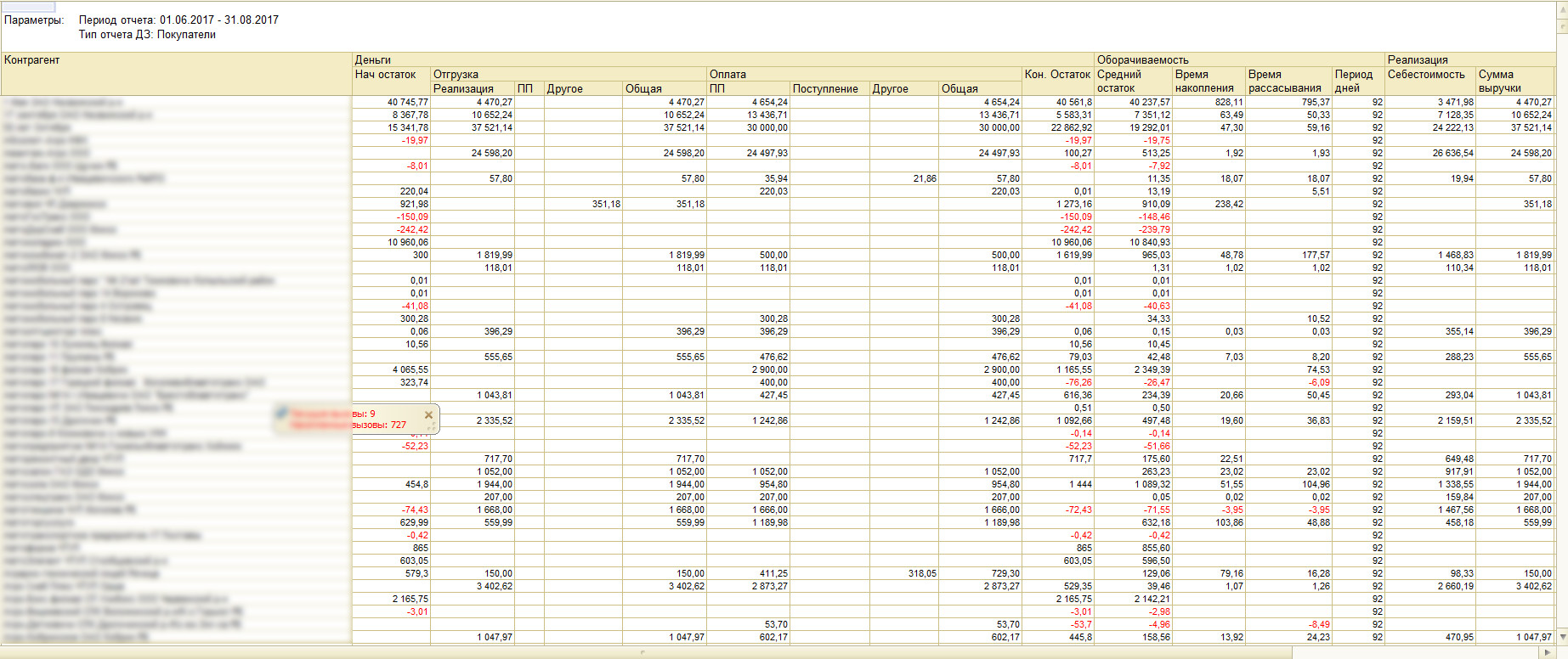Image resolution: width=1568 pixels, height=659 pixels.
Task: Select the Период отчета parameter text
Action: 178,20
